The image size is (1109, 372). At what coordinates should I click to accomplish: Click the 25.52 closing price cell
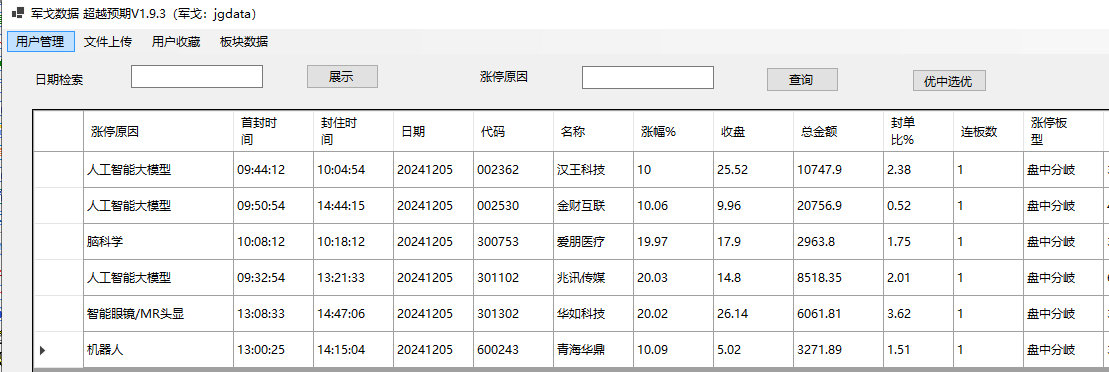(753, 170)
